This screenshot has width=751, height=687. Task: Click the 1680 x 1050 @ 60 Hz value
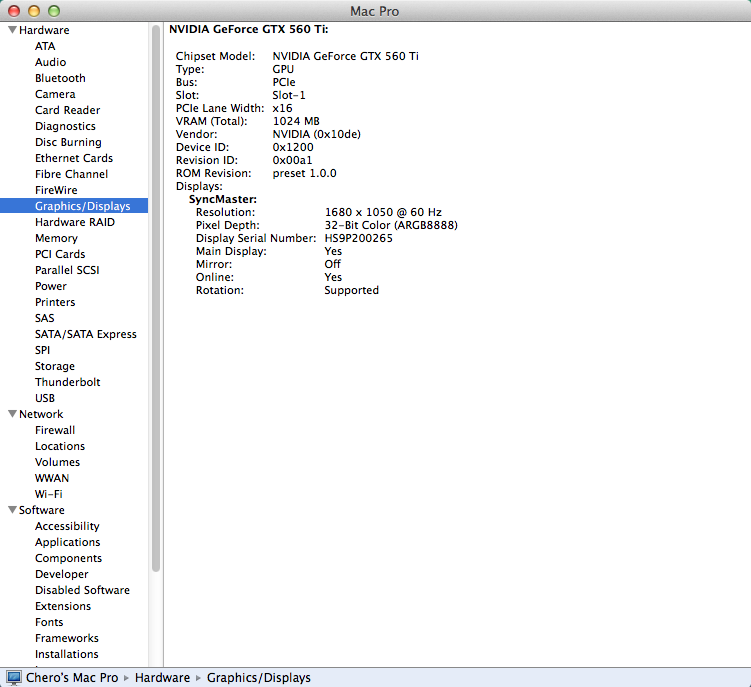pos(383,212)
